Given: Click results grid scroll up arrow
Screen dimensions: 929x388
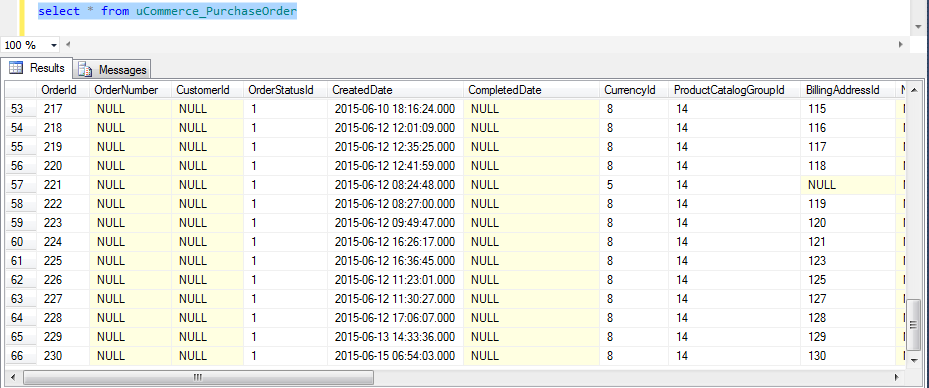Looking at the screenshot, I should 914,89.
